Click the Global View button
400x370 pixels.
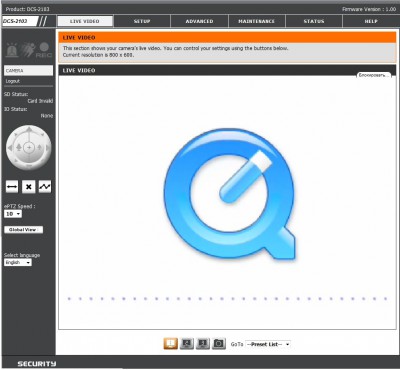(x=24, y=230)
